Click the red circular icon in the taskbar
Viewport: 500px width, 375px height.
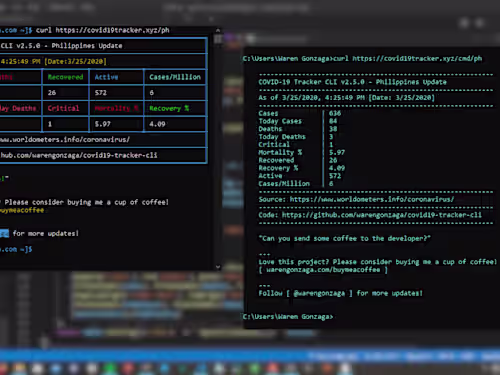[x=128, y=369]
